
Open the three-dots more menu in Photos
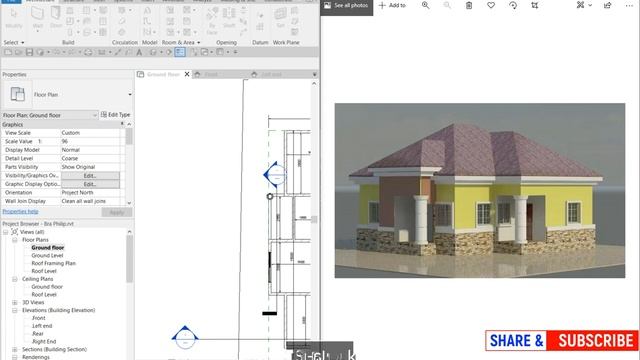click(x=629, y=5)
